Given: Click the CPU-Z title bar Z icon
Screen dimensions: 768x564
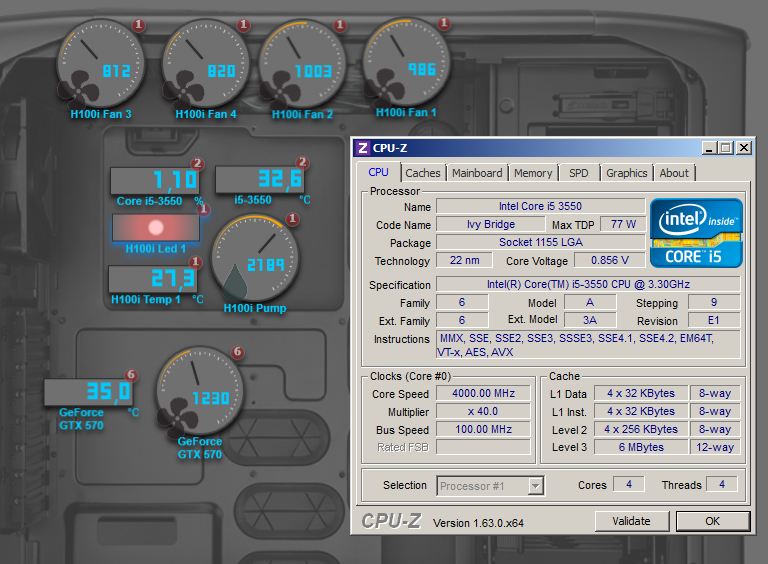Looking at the screenshot, I should [363, 148].
